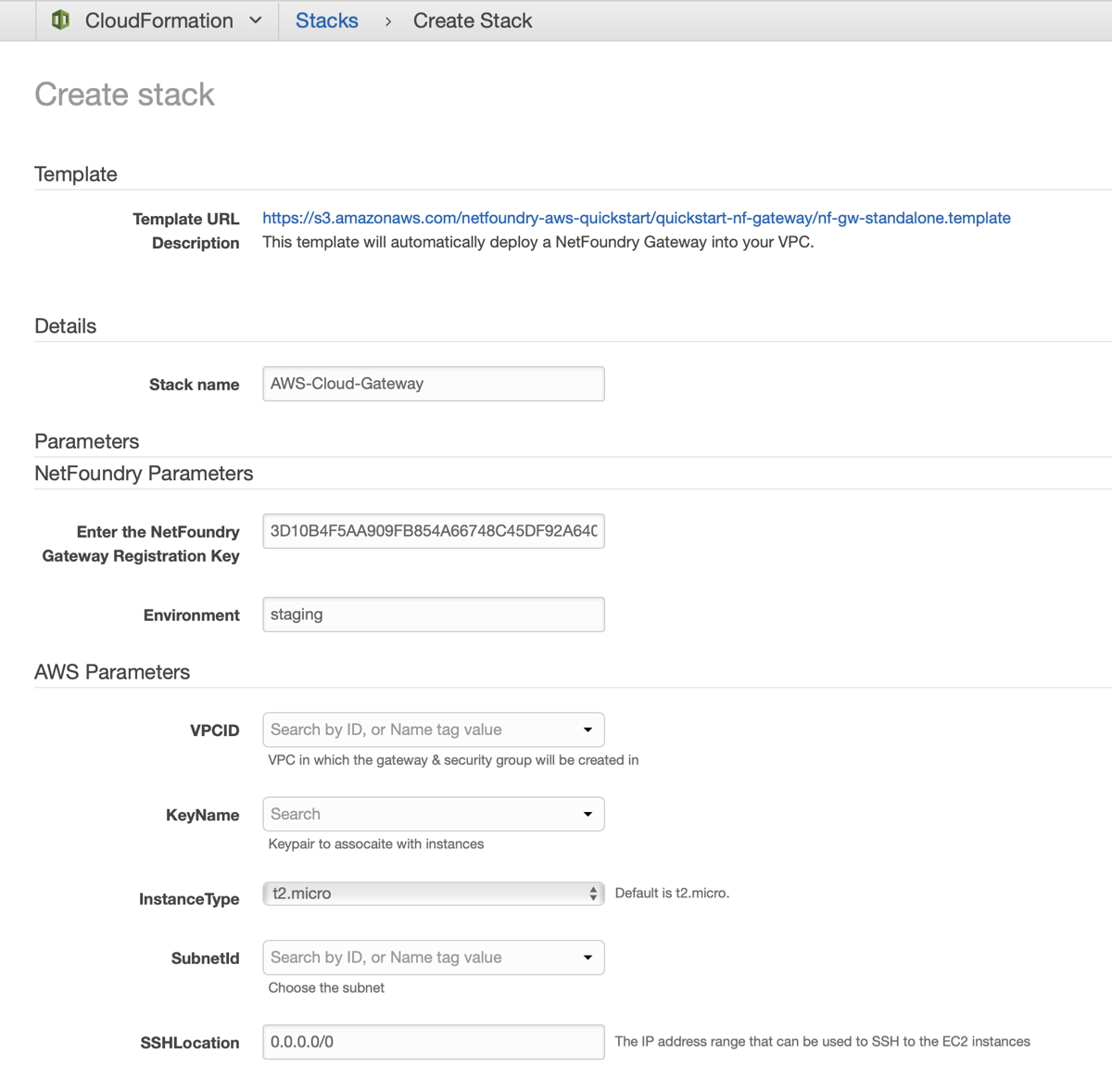Select the 'Create Stack' breadcrumb text
Screen dimensions: 1112x1092
(x=473, y=20)
